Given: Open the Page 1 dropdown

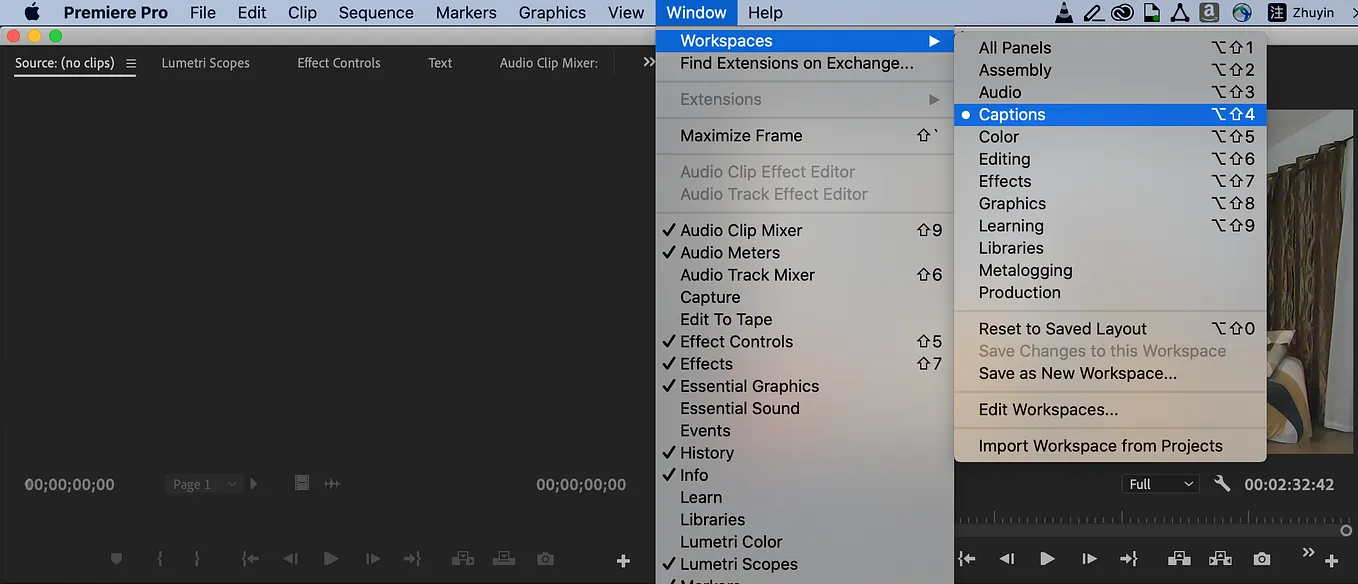Looking at the screenshot, I should click(x=204, y=484).
